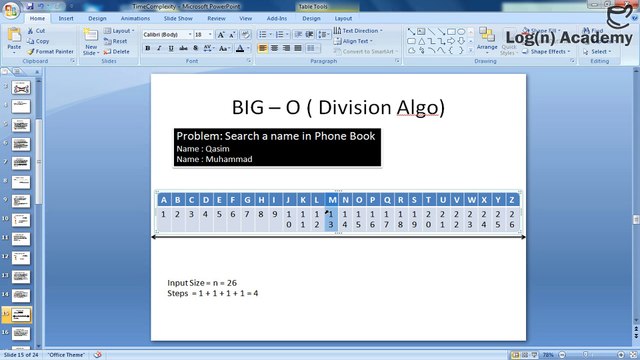Save the presentation from Quick Access
The height and width of the screenshot is (360, 640).
[x=30, y=6]
